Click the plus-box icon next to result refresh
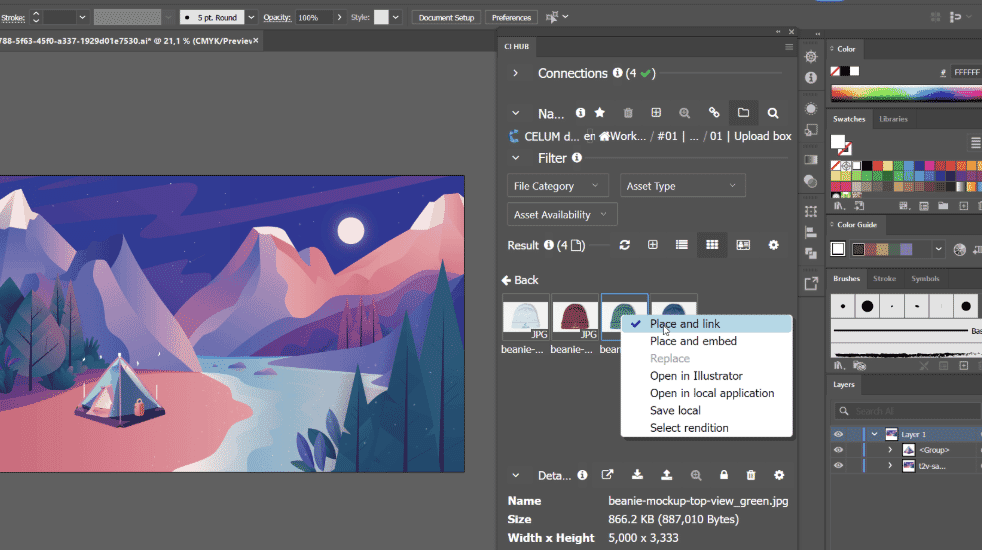Viewport: 982px width, 550px height. coord(653,245)
